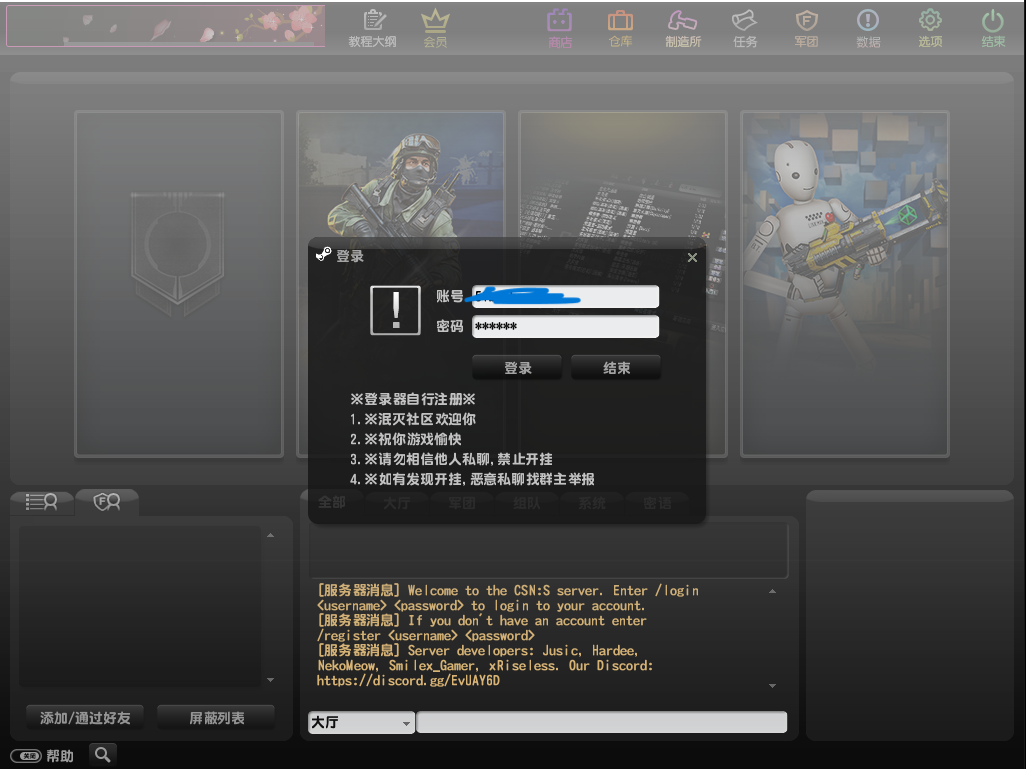Open the 任务 missions icon
Viewport: 1026px width, 769px height.
tap(745, 28)
